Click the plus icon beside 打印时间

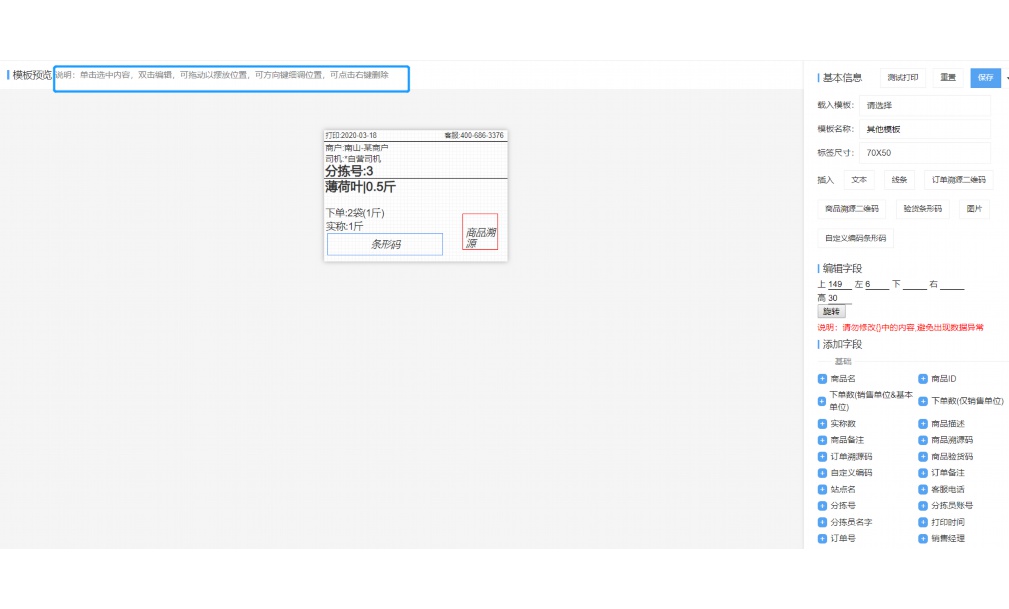(x=923, y=522)
